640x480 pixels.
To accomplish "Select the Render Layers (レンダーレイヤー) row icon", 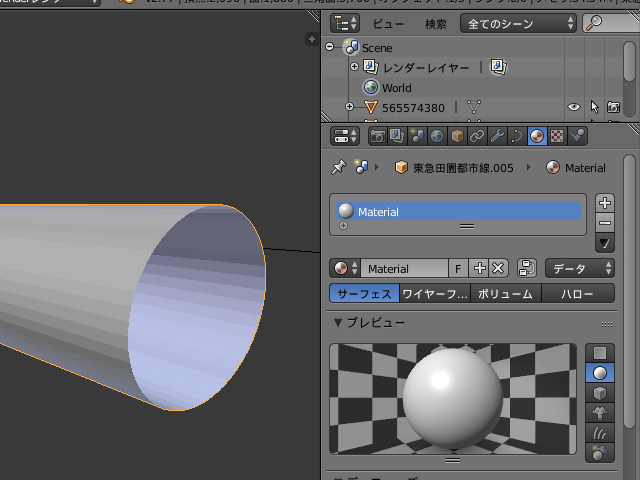I will pyautogui.click(x=371, y=67).
